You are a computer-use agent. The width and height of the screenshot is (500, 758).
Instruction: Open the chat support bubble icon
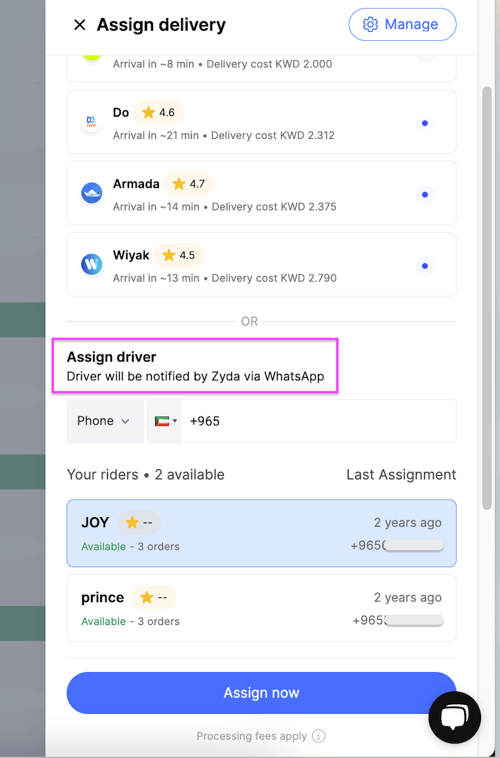[x=455, y=717]
